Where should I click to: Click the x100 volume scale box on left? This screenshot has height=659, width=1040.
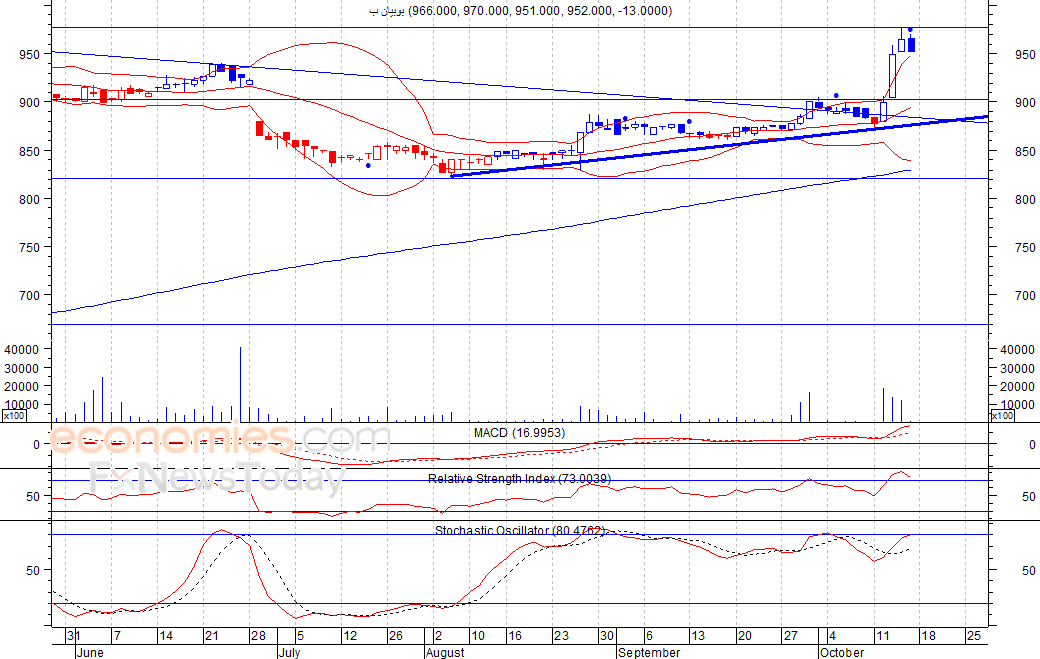click(14, 416)
